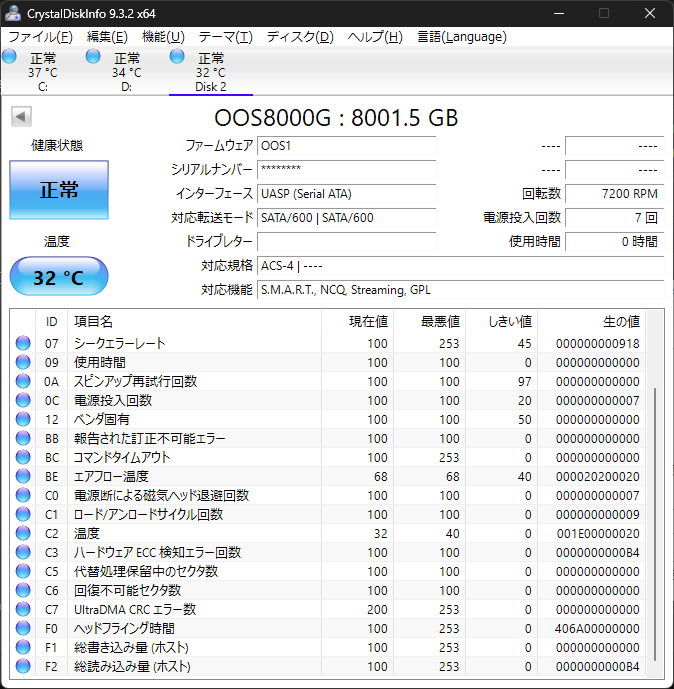Click status orb for BE エアフロー温度 row

pyautogui.click(x=23, y=476)
